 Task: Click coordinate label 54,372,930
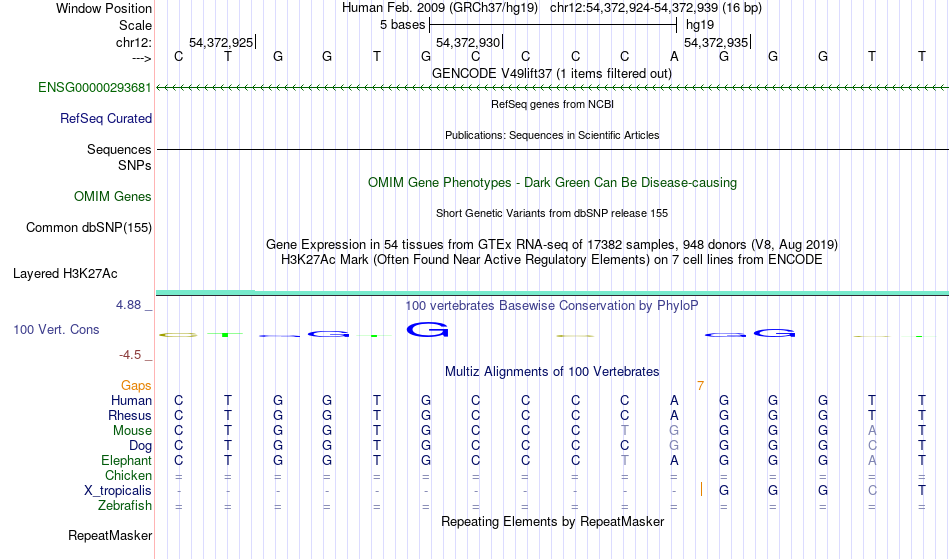click(468, 42)
